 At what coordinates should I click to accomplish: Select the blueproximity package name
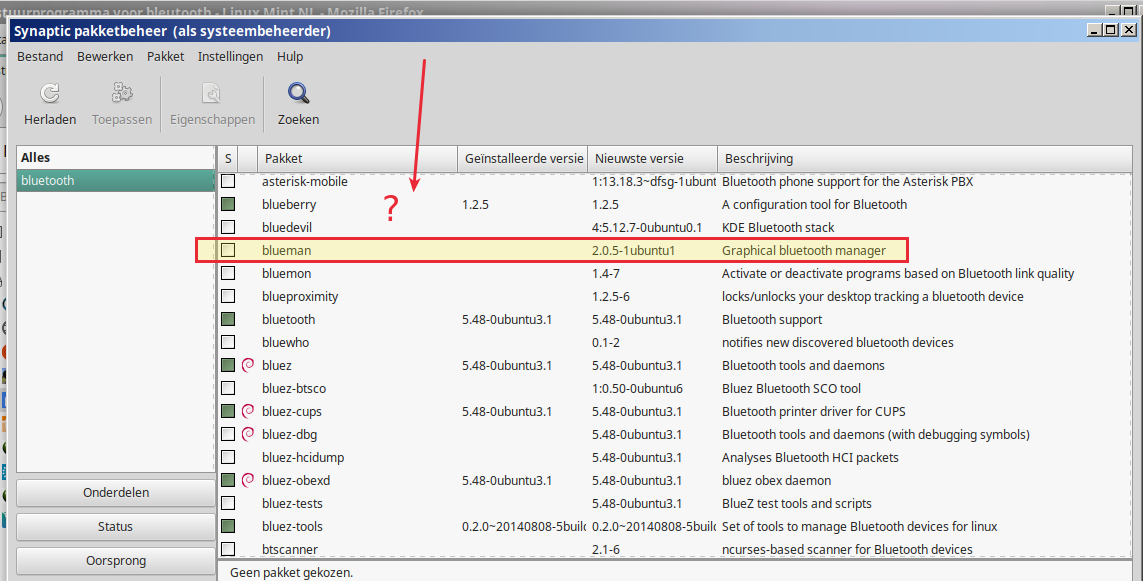click(x=300, y=297)
